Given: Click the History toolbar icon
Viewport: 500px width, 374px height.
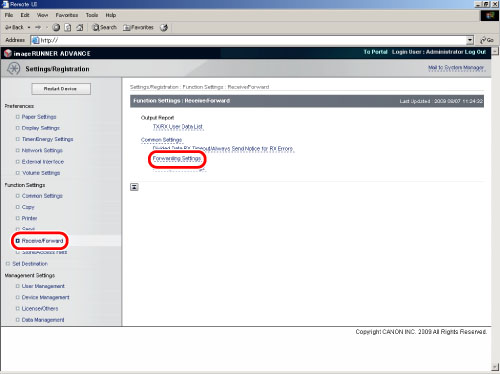Looking at the screenshot, I should click(x=164, y=27).
